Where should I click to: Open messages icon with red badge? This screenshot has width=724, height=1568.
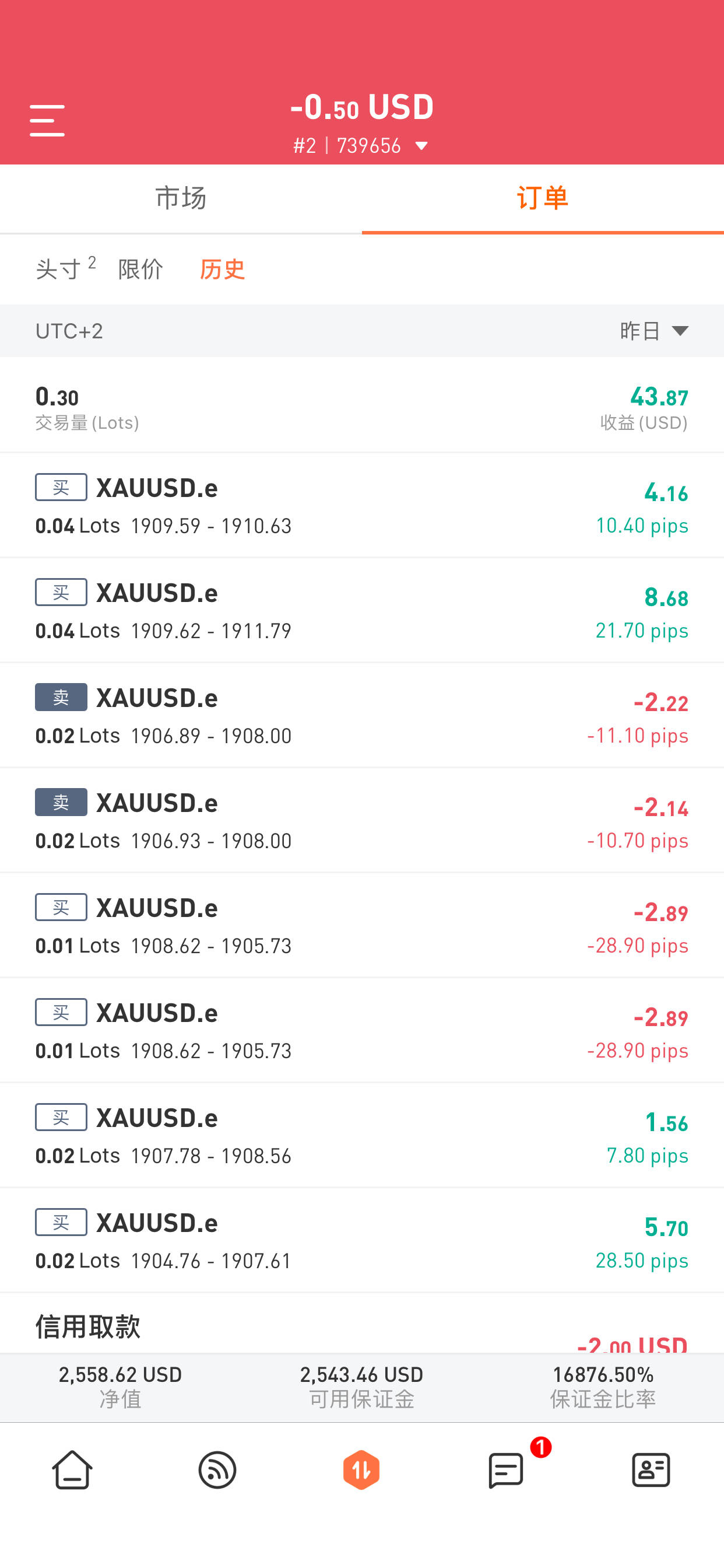[506, 1469]
